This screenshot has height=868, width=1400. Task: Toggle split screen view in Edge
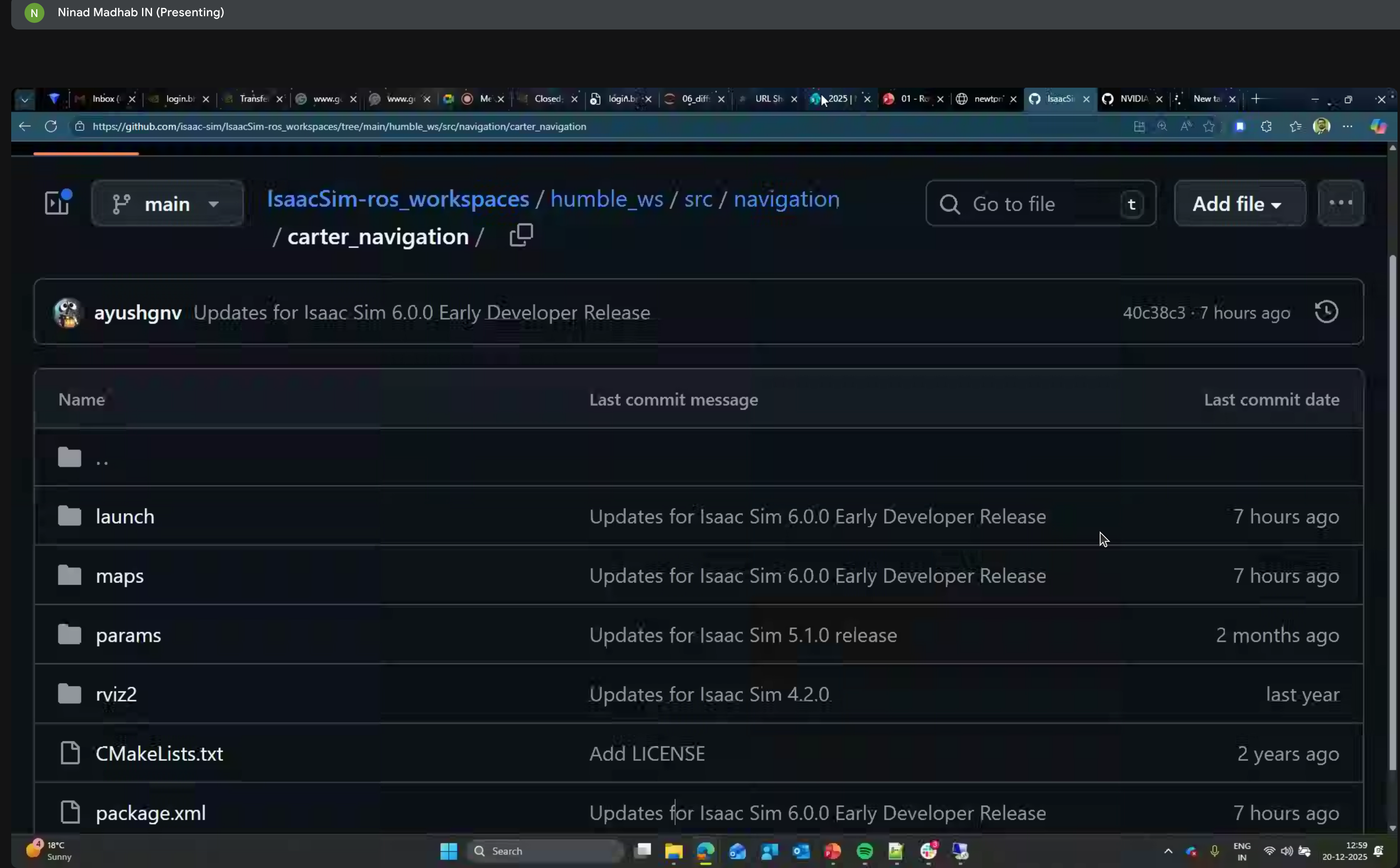1140,127
